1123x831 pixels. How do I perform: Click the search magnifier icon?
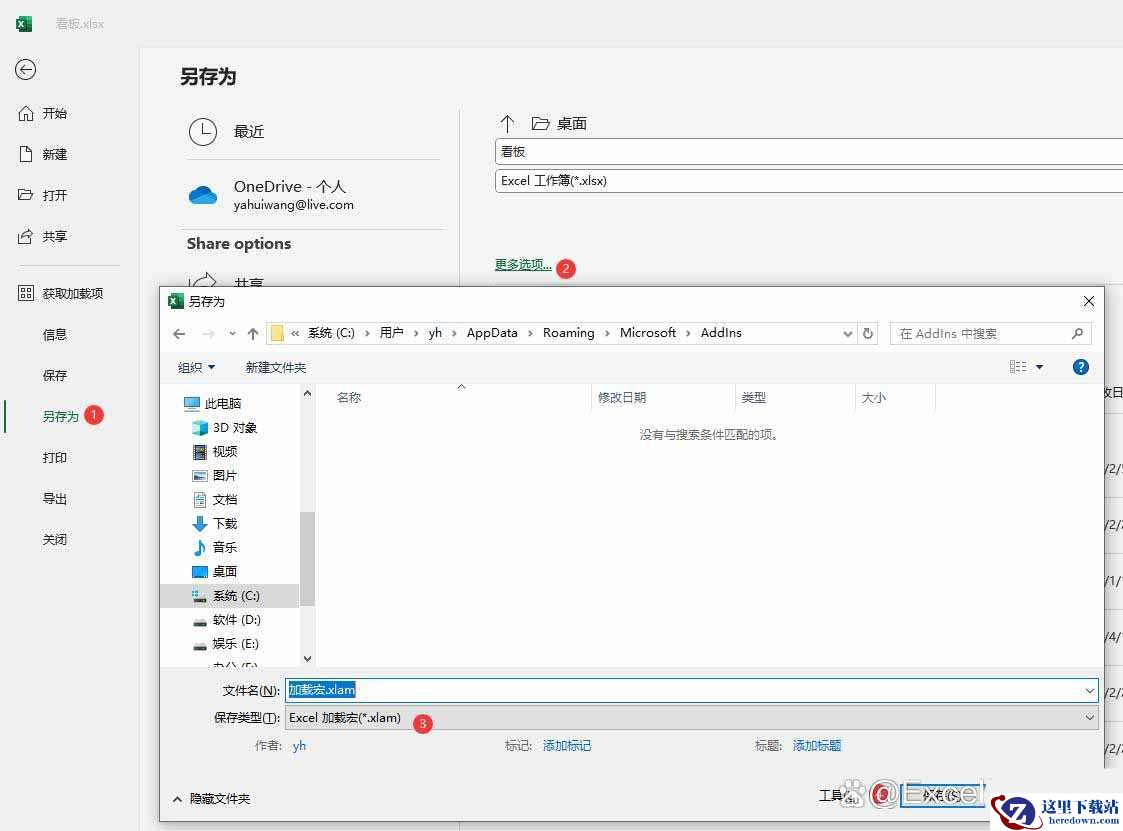click(1077, 334)
